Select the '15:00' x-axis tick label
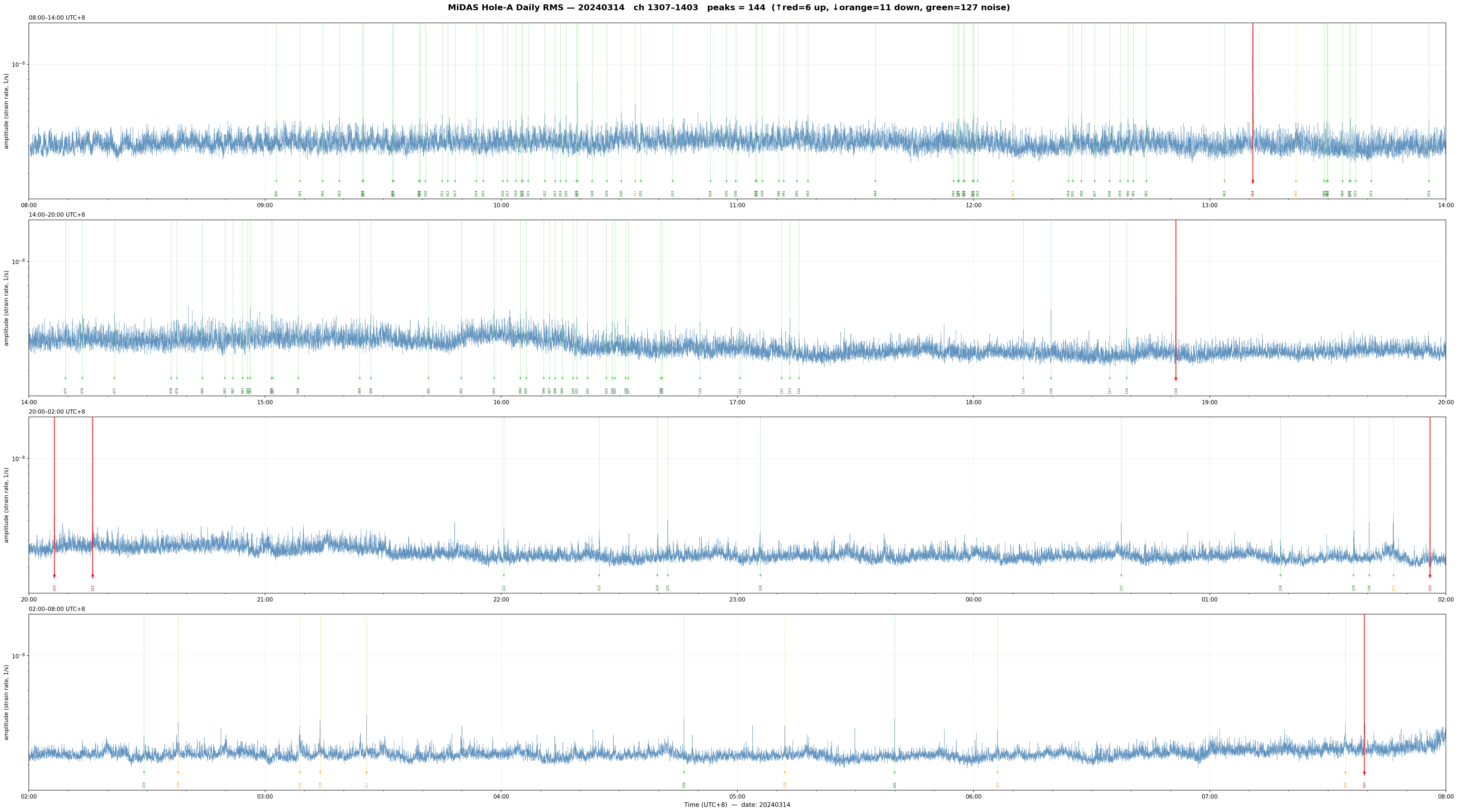Screen dimensions: 1458x812 265,402
